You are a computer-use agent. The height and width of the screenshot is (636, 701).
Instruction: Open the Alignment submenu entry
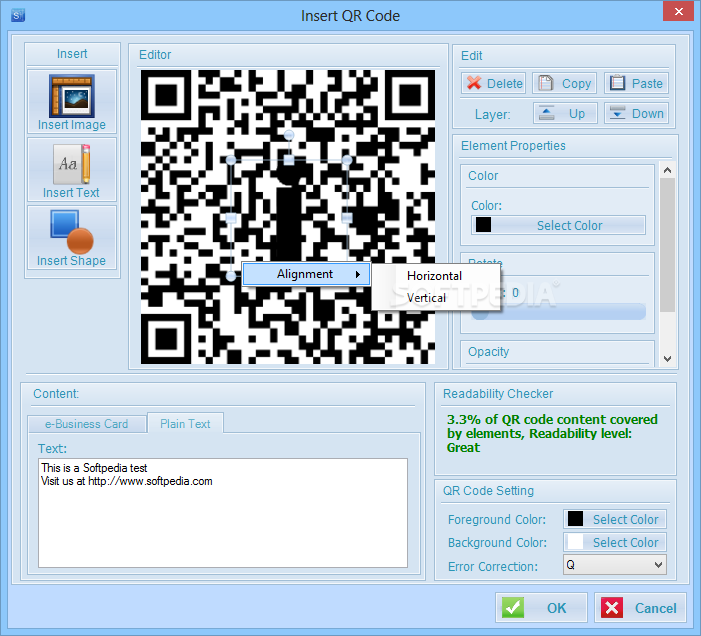point(306,274)
